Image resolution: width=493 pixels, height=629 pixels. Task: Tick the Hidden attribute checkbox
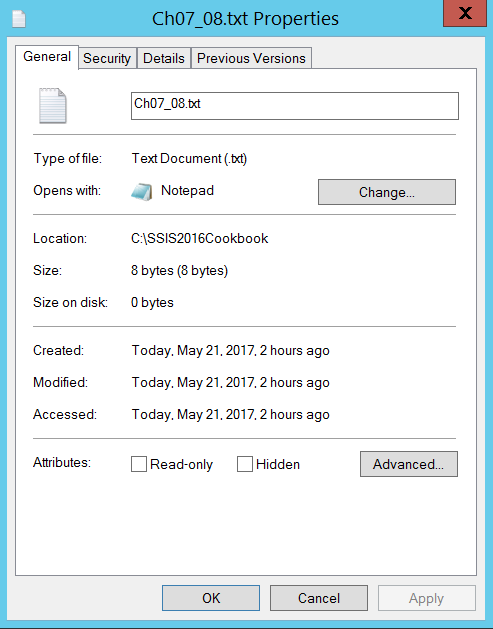click(x=245, y=464)
